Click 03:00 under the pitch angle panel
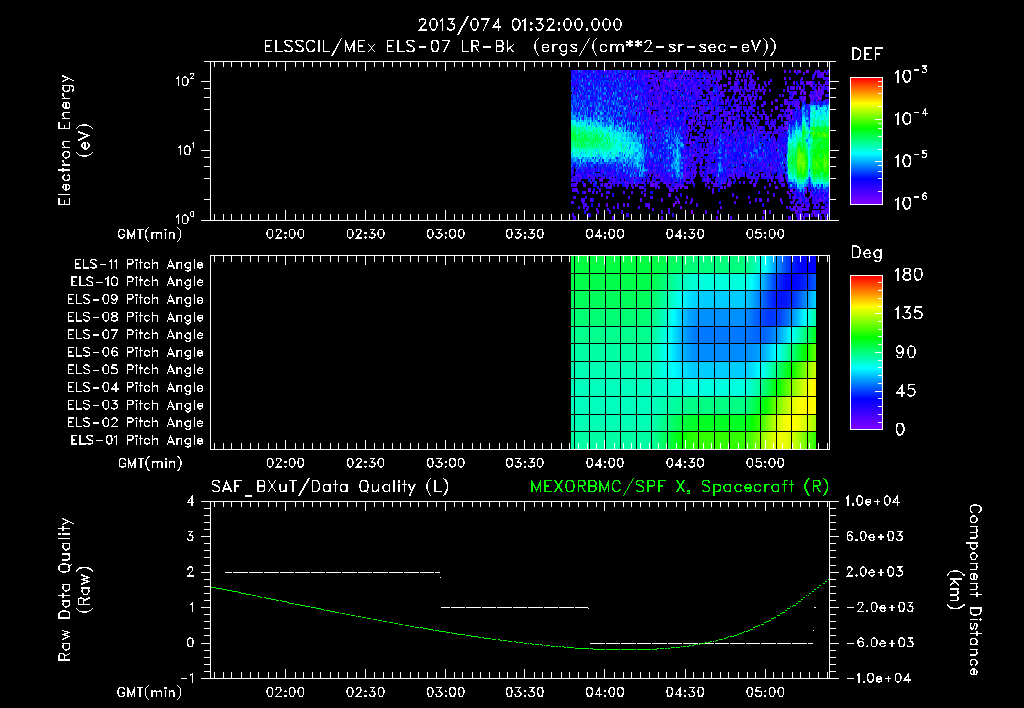 (x=445, y=463)
